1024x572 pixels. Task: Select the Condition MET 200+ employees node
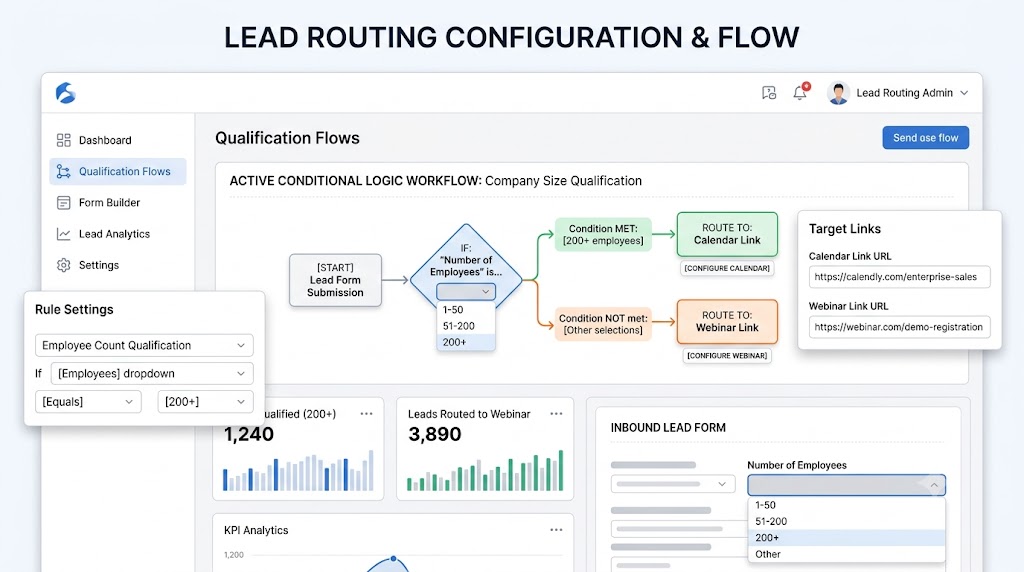point(603,234)
